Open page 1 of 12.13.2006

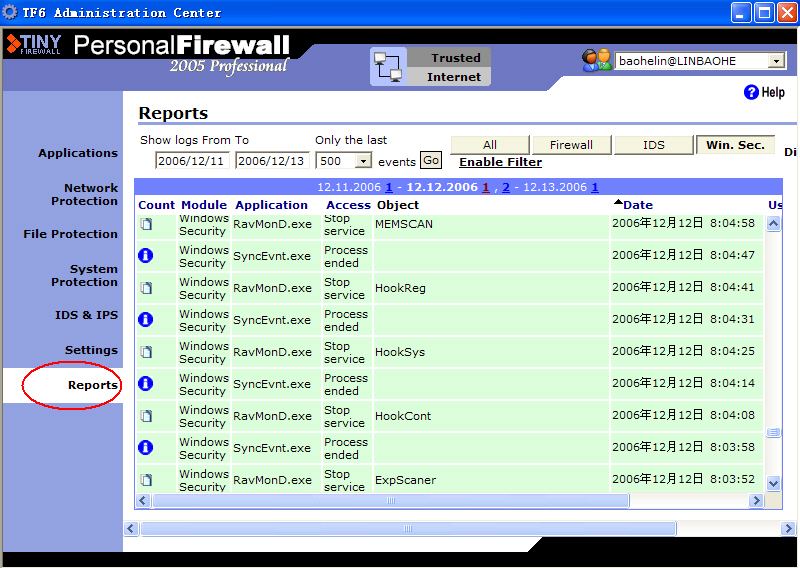595,187
